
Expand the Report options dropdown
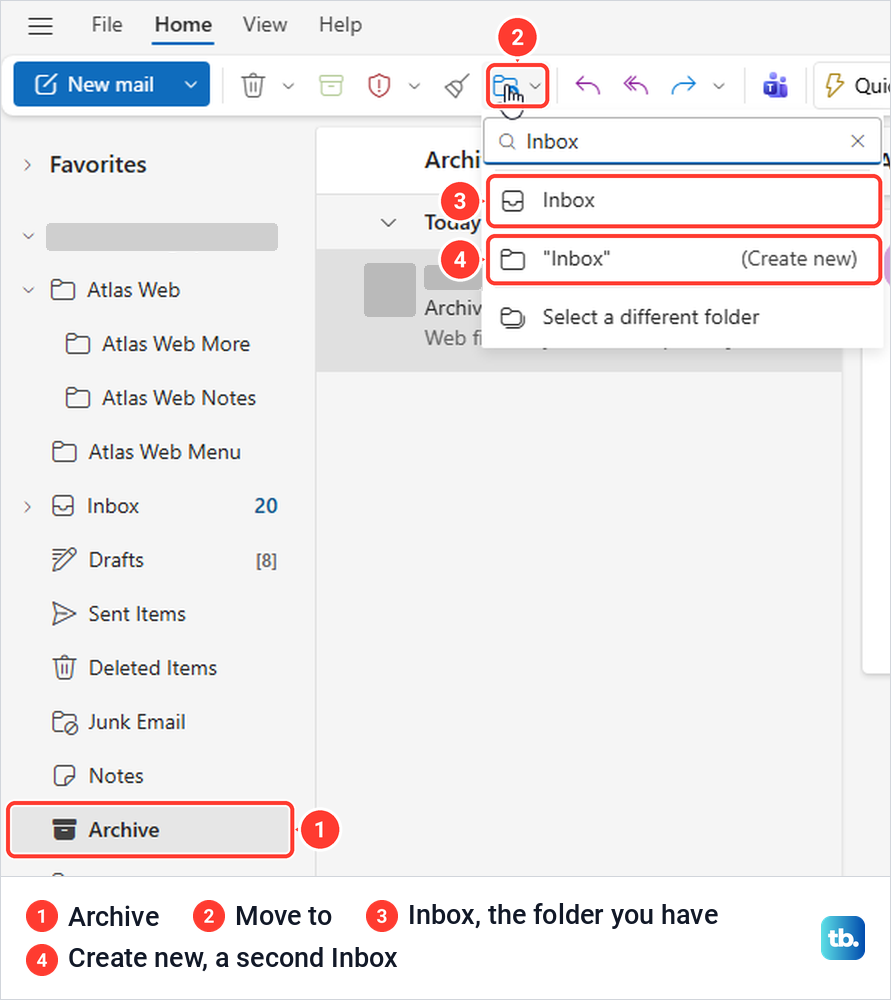415,85
